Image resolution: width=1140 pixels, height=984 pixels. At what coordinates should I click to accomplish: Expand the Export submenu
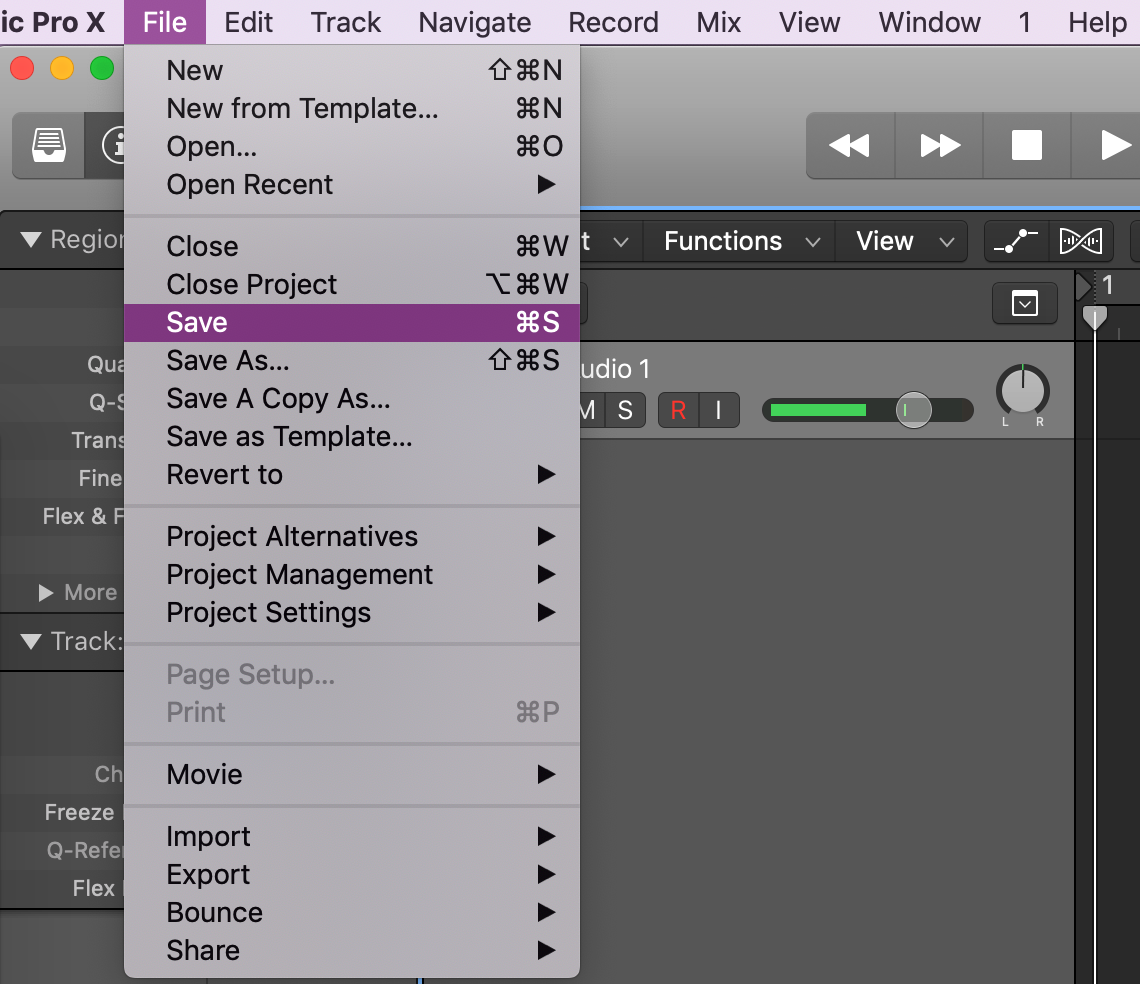(352, 874)
